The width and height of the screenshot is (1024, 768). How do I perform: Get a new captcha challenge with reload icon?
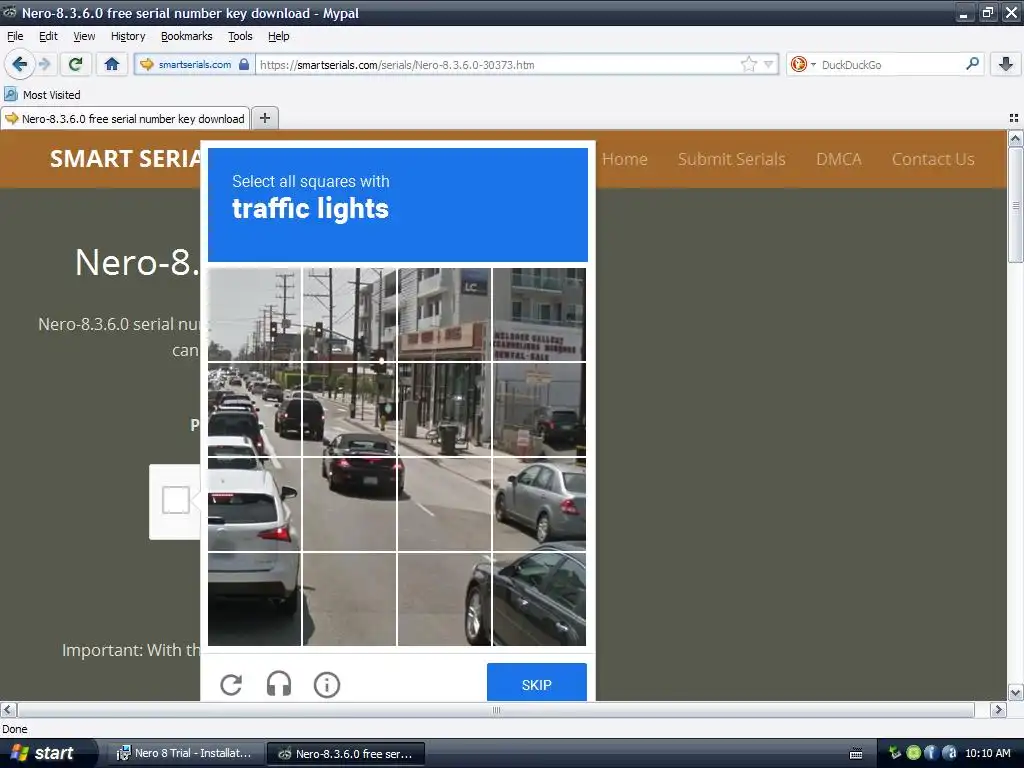[x=231, y=684]
